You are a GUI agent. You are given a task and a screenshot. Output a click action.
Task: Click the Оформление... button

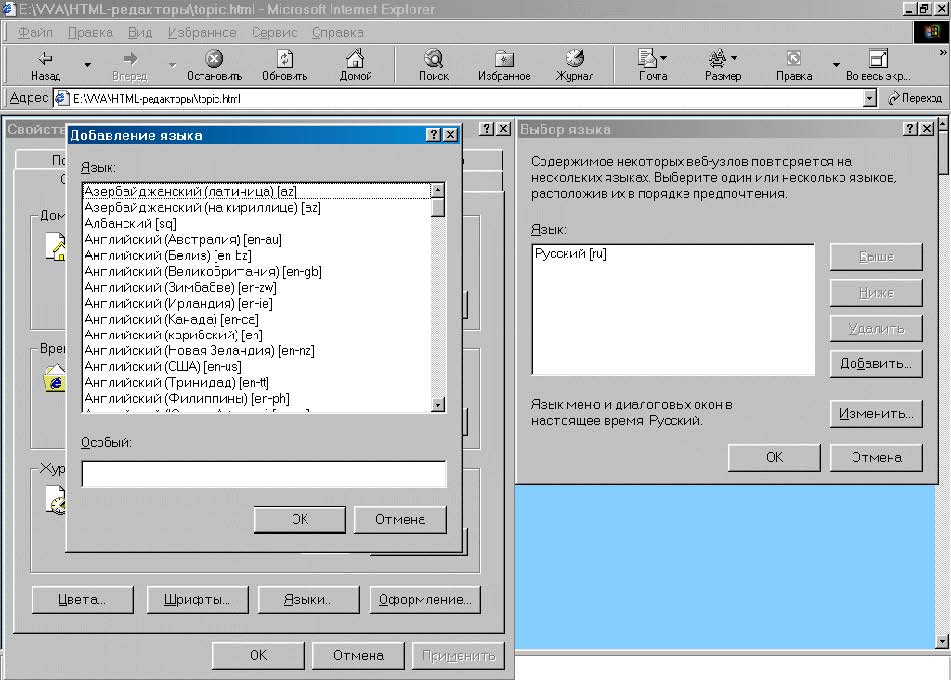(425, 599)
